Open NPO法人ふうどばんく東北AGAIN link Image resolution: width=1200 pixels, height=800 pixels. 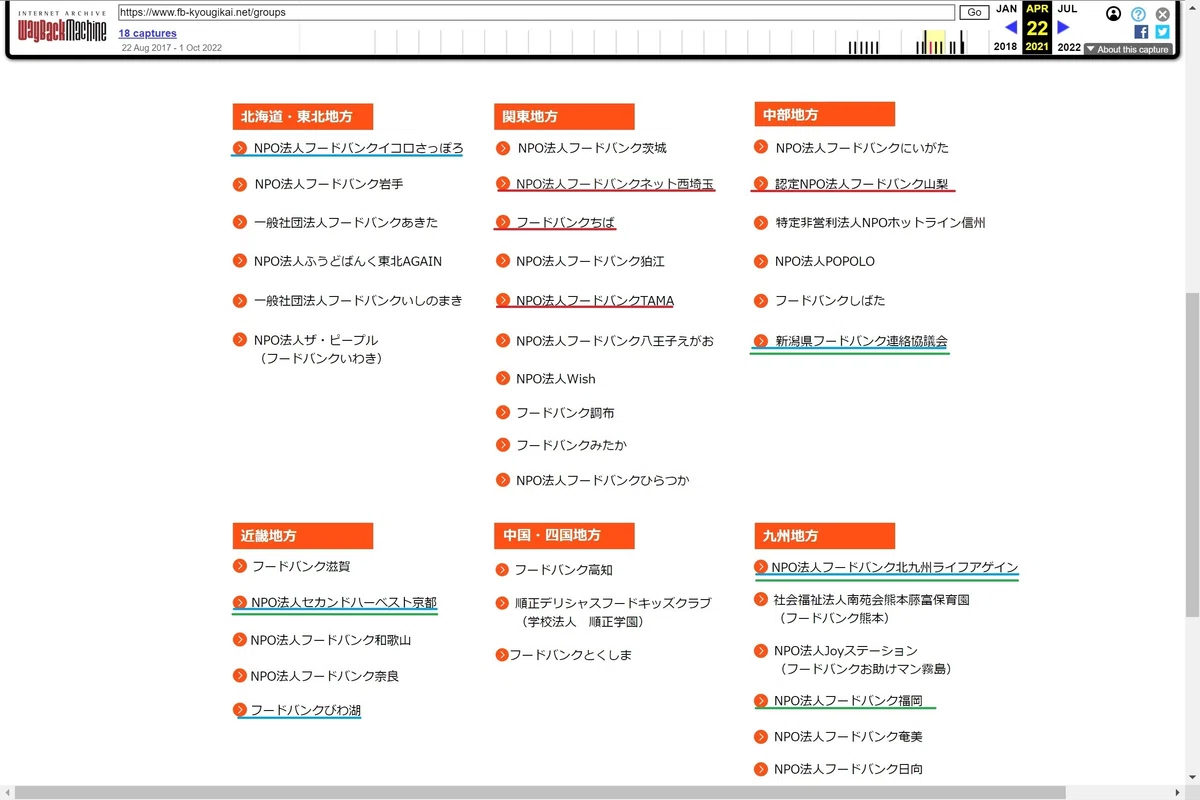(348, 261)
